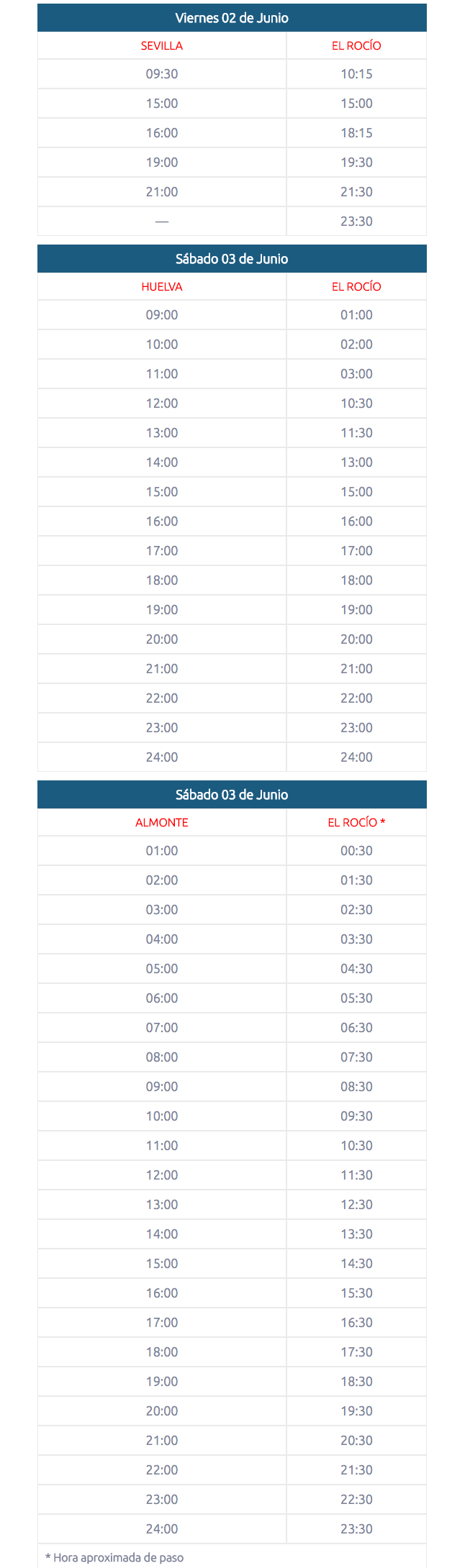The width and height of the screenshot is (452, 1568).
Task: Click the Sábado header above the ALMONTE table
Action: [x=232, y=795]
